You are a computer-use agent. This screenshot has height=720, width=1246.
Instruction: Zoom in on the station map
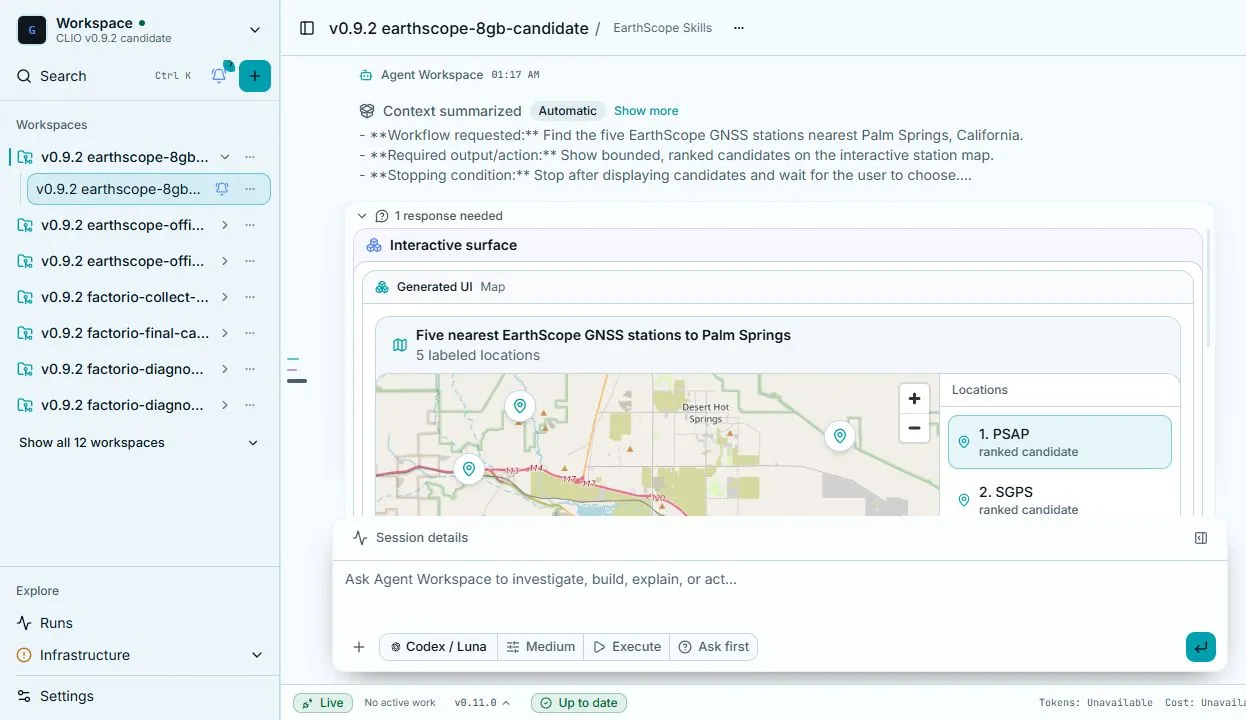[x=914, y=398]
